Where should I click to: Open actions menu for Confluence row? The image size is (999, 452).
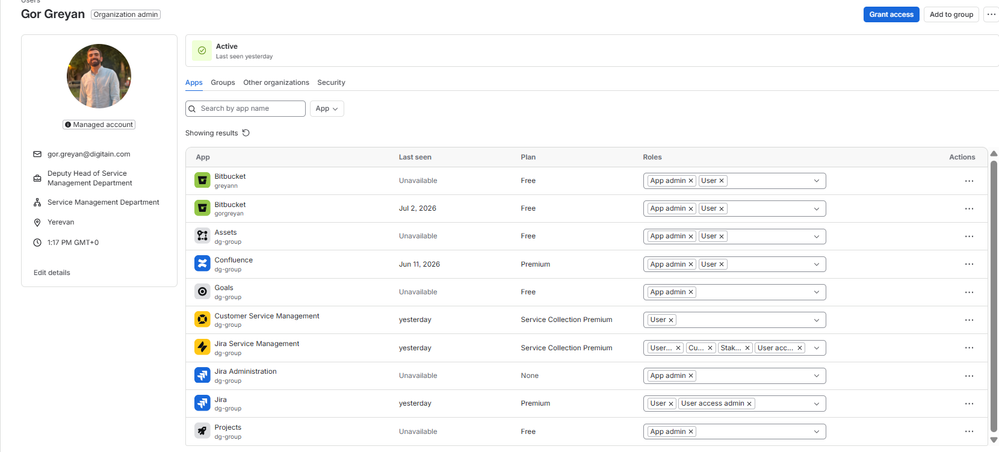click(x=969, y=265)
